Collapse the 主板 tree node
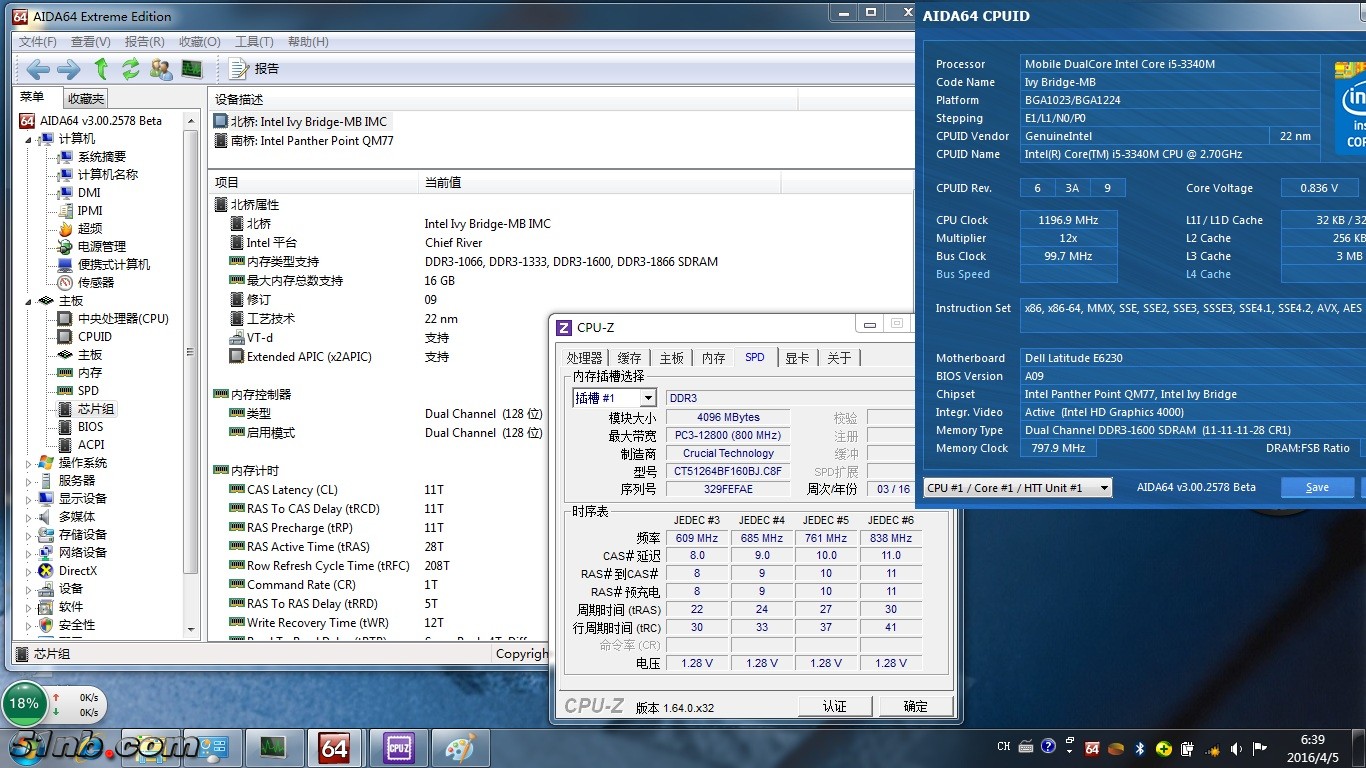The height and width of the screenshot is (768, 1366). click(29, 301)
